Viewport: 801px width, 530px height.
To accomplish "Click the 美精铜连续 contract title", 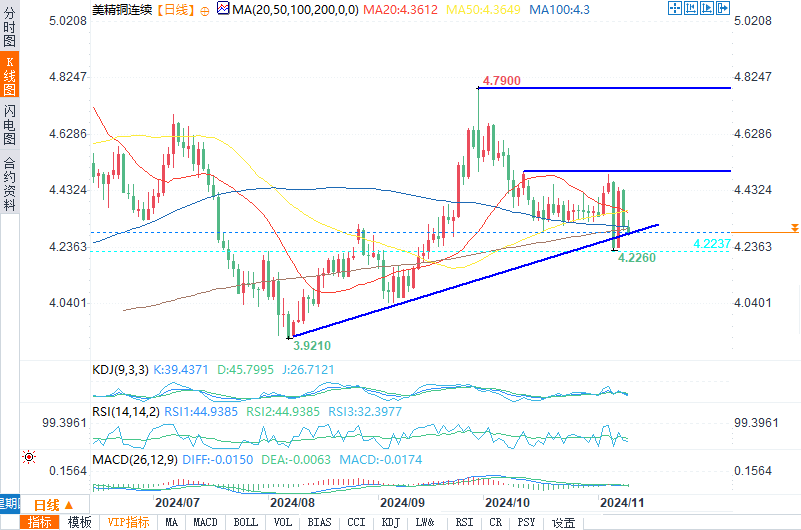I will [x=122, y=9].
